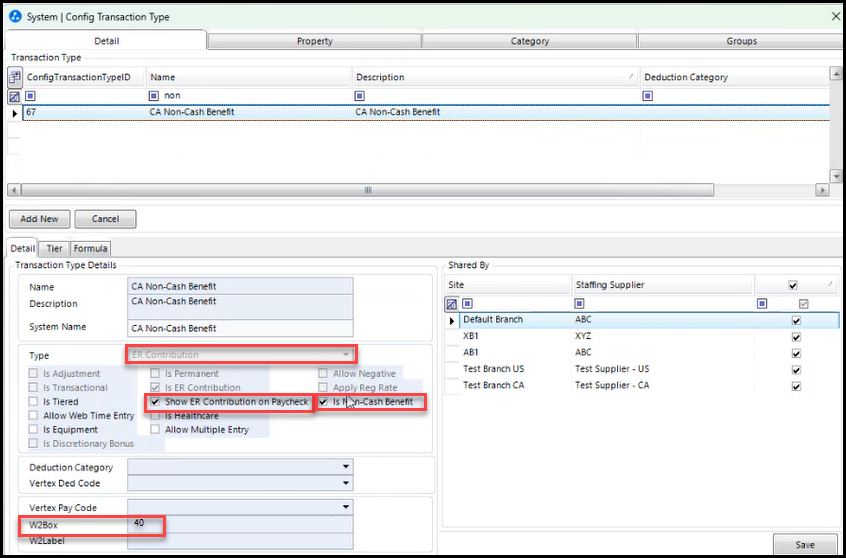Uncheck sharing for AB1 ABC row

796,353
